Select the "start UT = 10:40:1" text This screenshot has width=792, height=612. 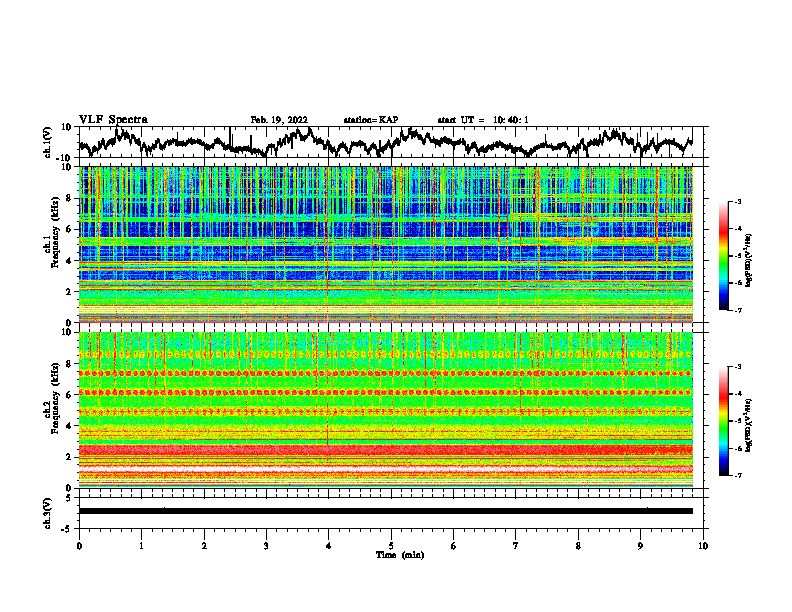(482, 120)
